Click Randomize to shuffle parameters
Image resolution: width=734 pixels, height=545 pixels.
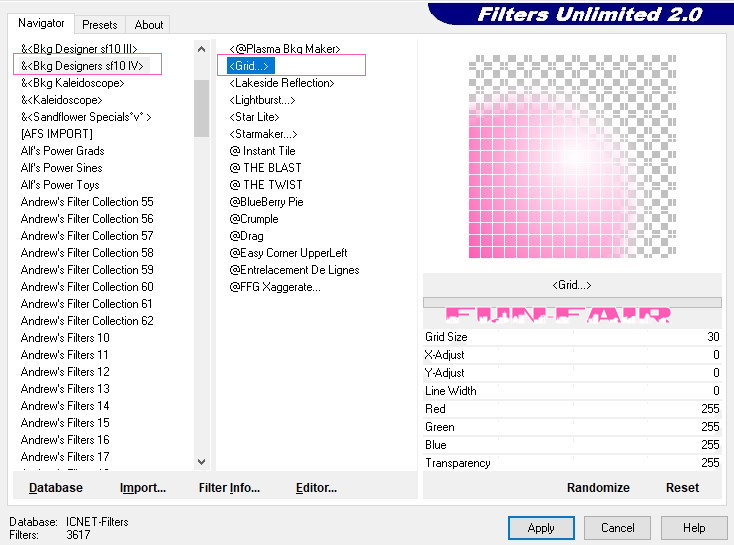[598, 487]
